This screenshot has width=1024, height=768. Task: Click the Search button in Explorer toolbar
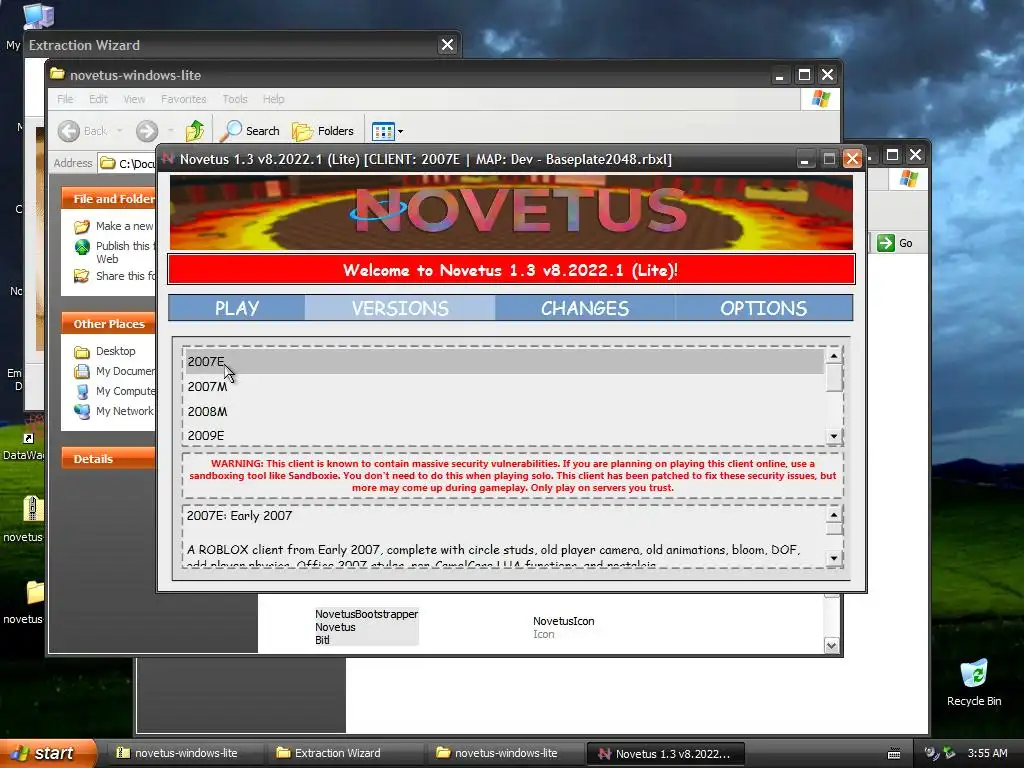point(250,131)
